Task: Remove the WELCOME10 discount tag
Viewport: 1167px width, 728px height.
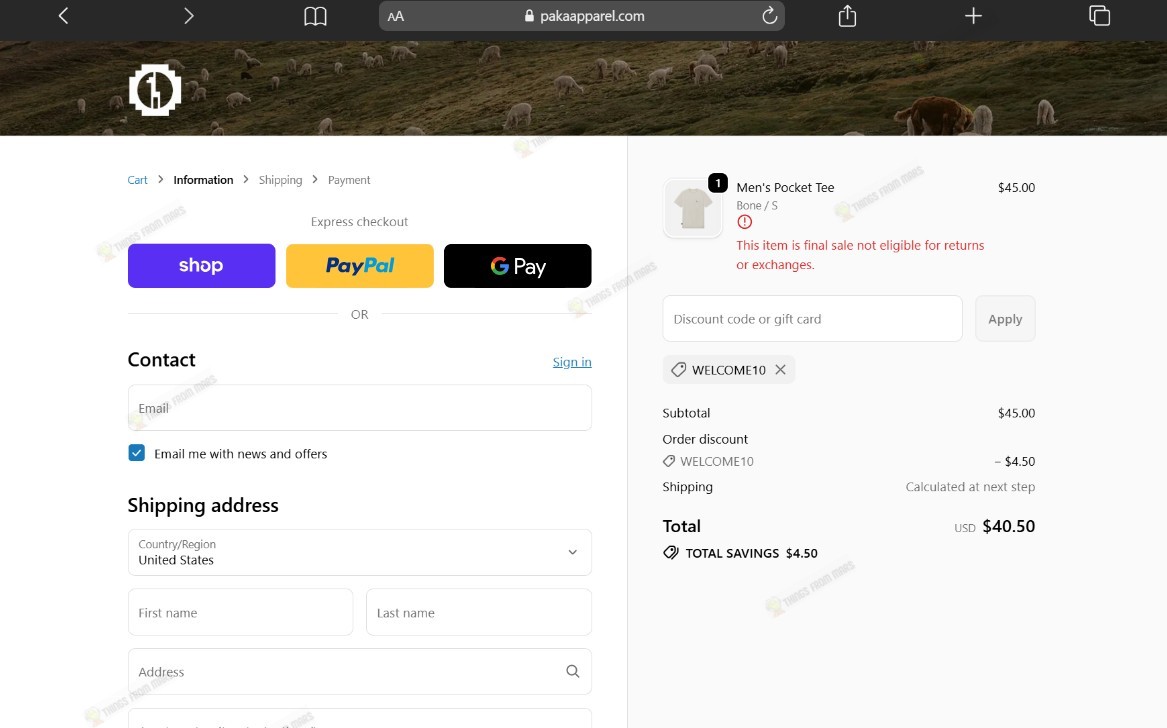Action: (x=780, y=370)
